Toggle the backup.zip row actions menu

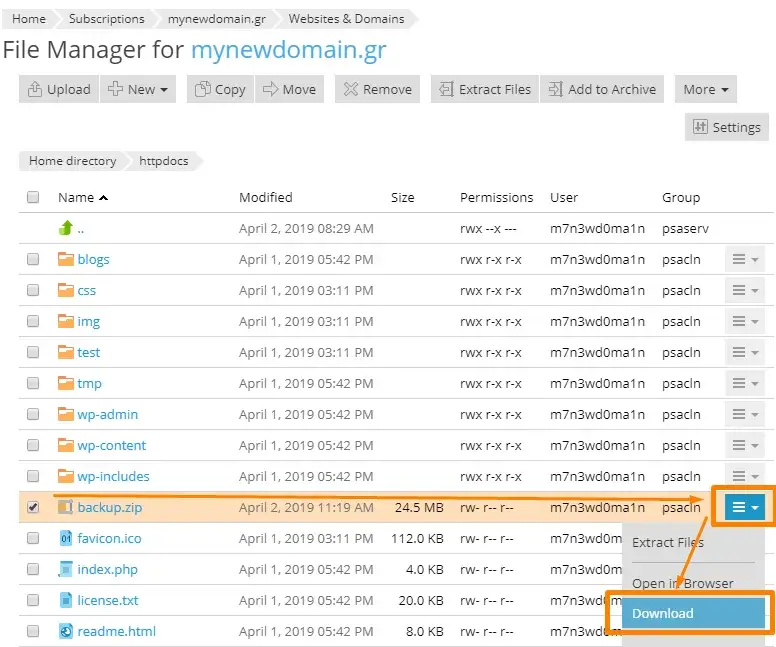pos(745,507)
